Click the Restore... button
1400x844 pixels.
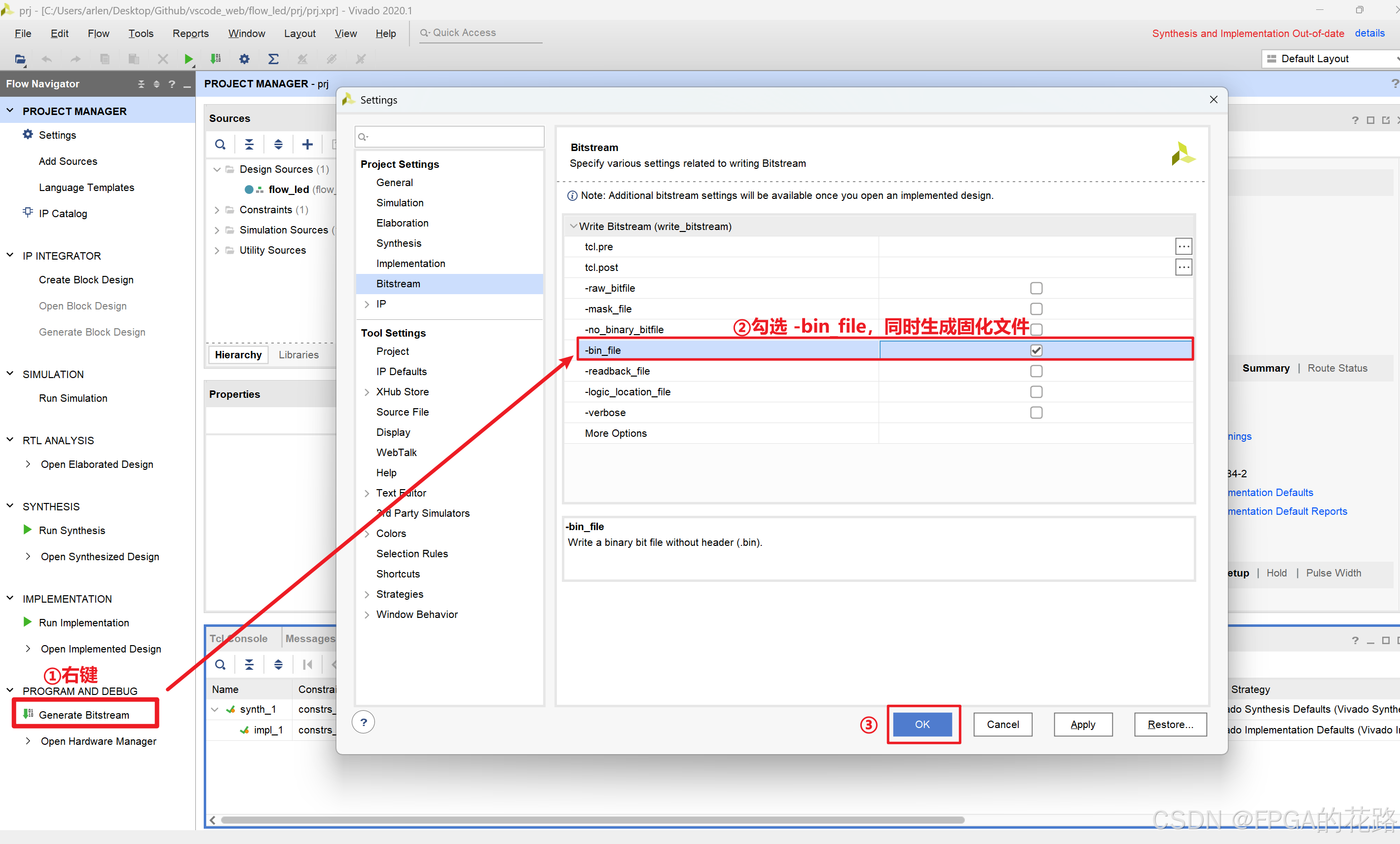point(1170,724)
